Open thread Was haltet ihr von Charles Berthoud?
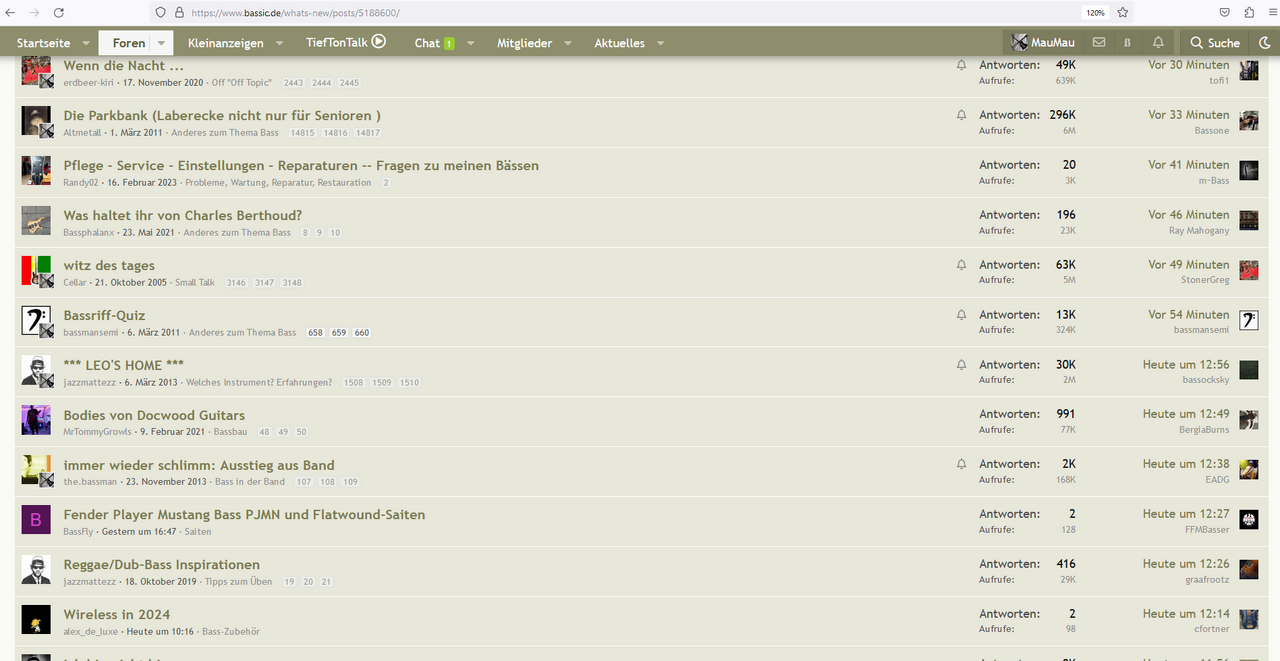Image resolution: width=1280 pixels, height=661 pixels. [182, 215]
